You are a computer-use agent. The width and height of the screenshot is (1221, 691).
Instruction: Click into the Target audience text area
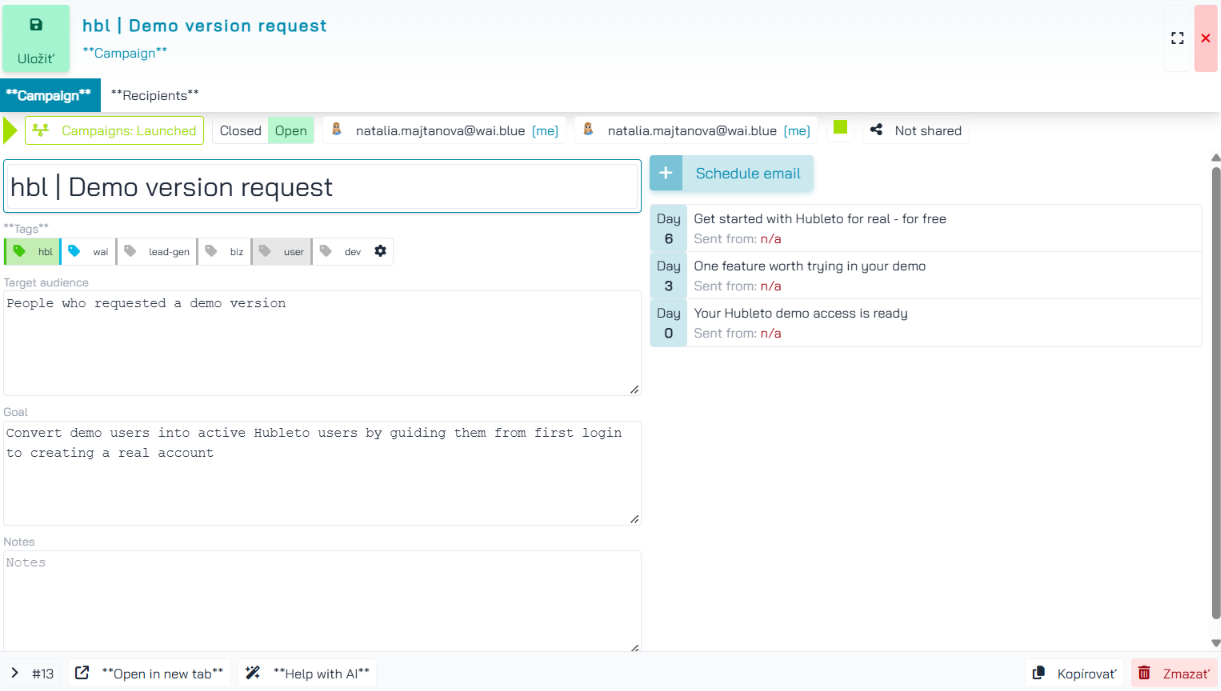tap(322, 343)
